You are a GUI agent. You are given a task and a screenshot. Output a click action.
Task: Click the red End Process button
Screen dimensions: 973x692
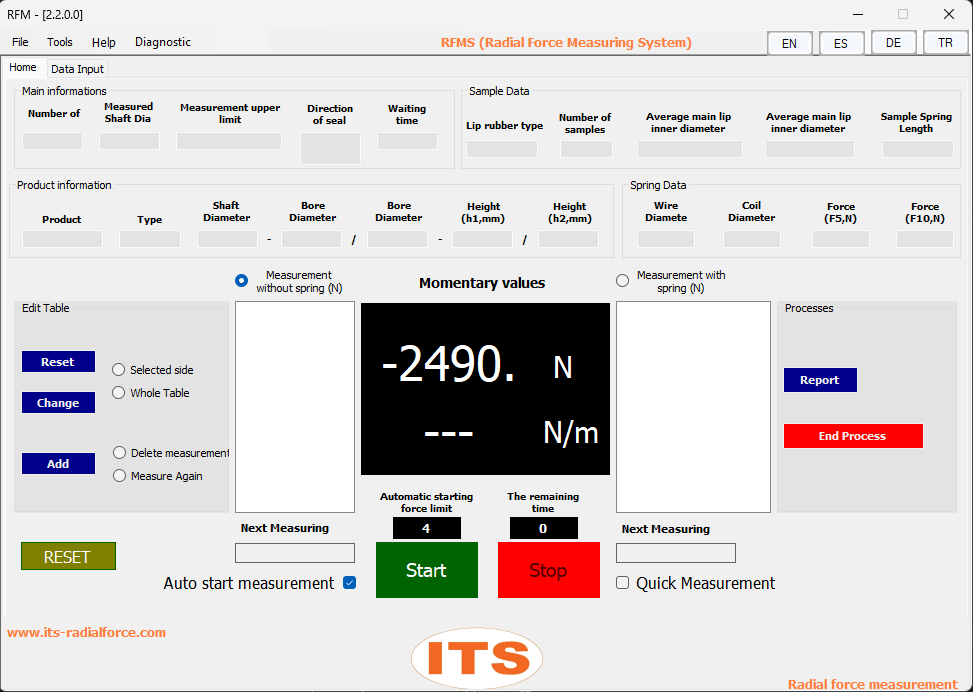(x=852, y=436)
